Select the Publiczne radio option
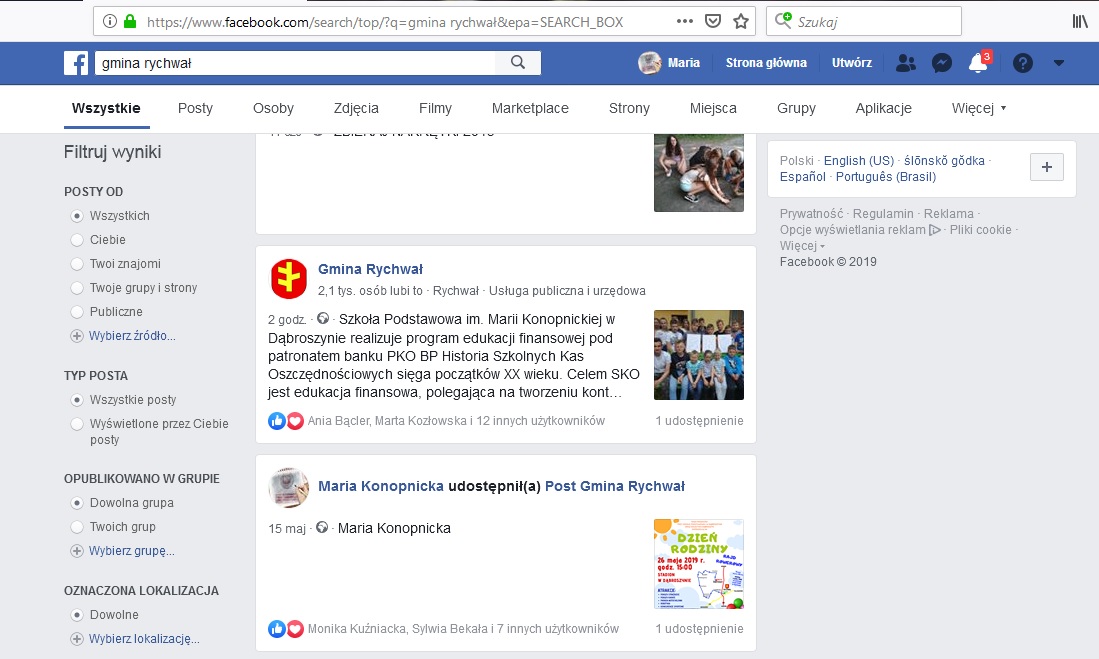The height and width of the screenshot is (659, 1099). 77,312
